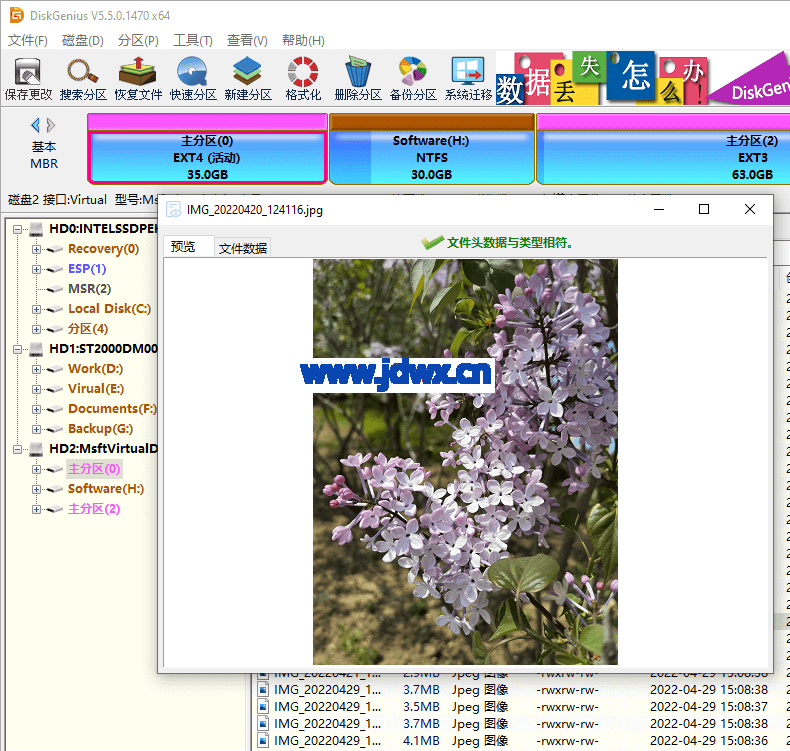The height and width of the screenshot is (751, 790).
Task: Expand the Documents(F:) partition node
Action: point(36,409)
